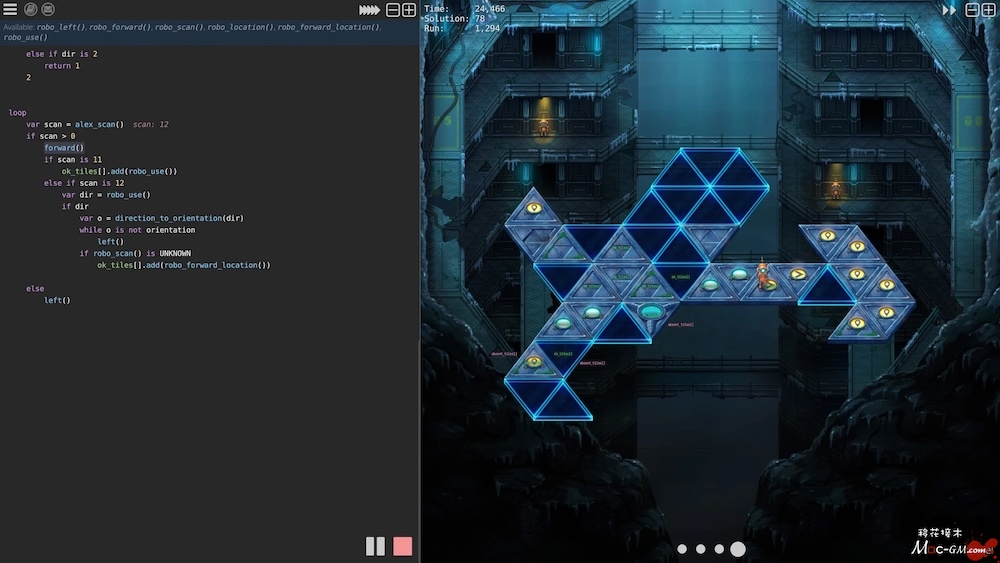This screenshot has width=1000, height=563.
Task: Select the large fourth page dot
Action: tap(738, 549)
